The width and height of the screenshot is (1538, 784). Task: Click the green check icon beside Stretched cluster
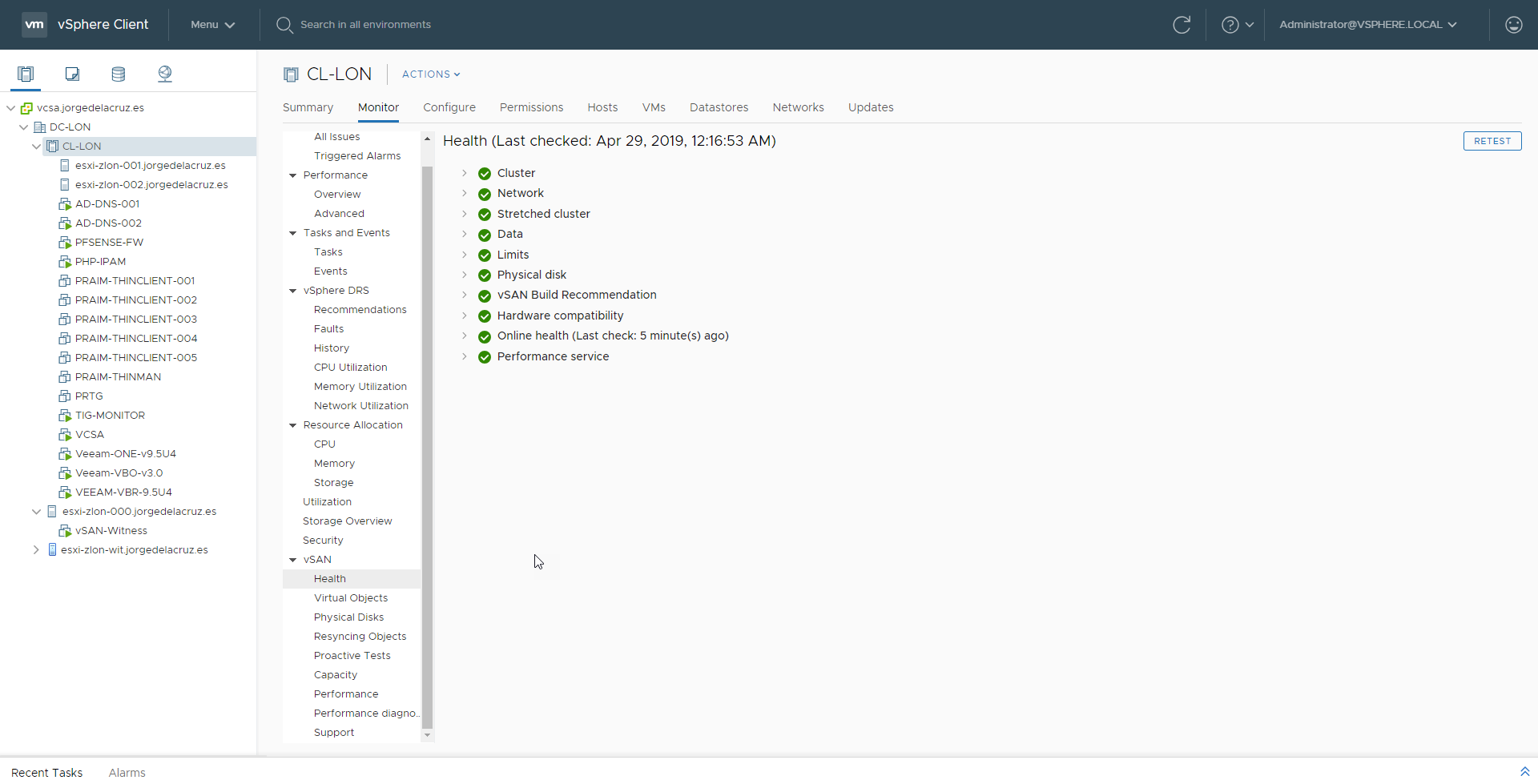coord(485,215)
